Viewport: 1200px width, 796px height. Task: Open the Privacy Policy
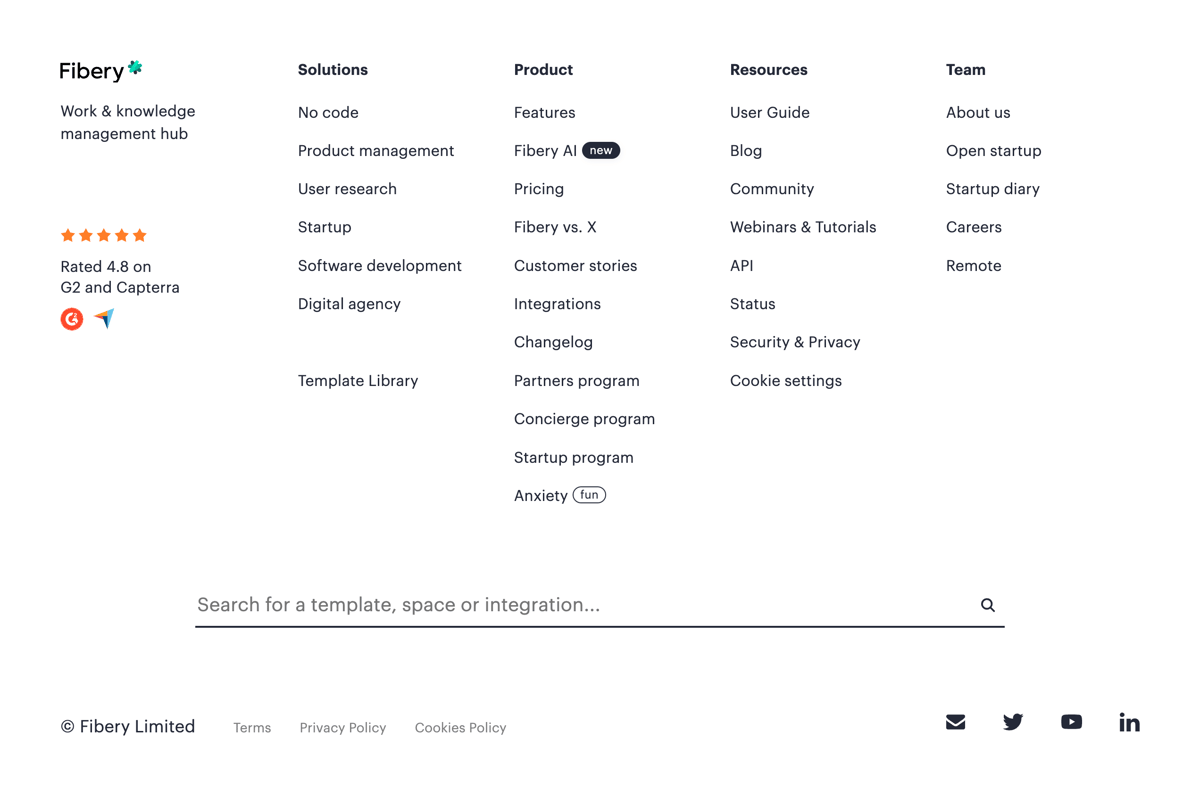(343, 727)
